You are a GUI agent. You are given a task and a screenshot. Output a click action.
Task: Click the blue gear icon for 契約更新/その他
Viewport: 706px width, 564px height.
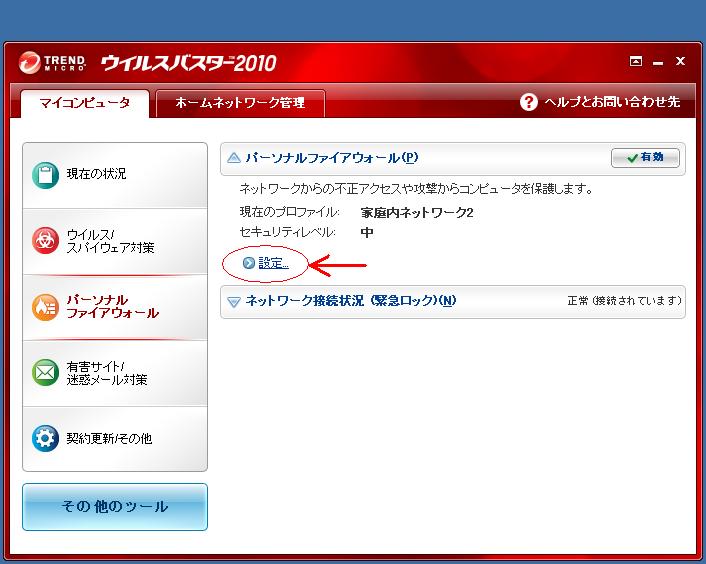coord(46,438)
